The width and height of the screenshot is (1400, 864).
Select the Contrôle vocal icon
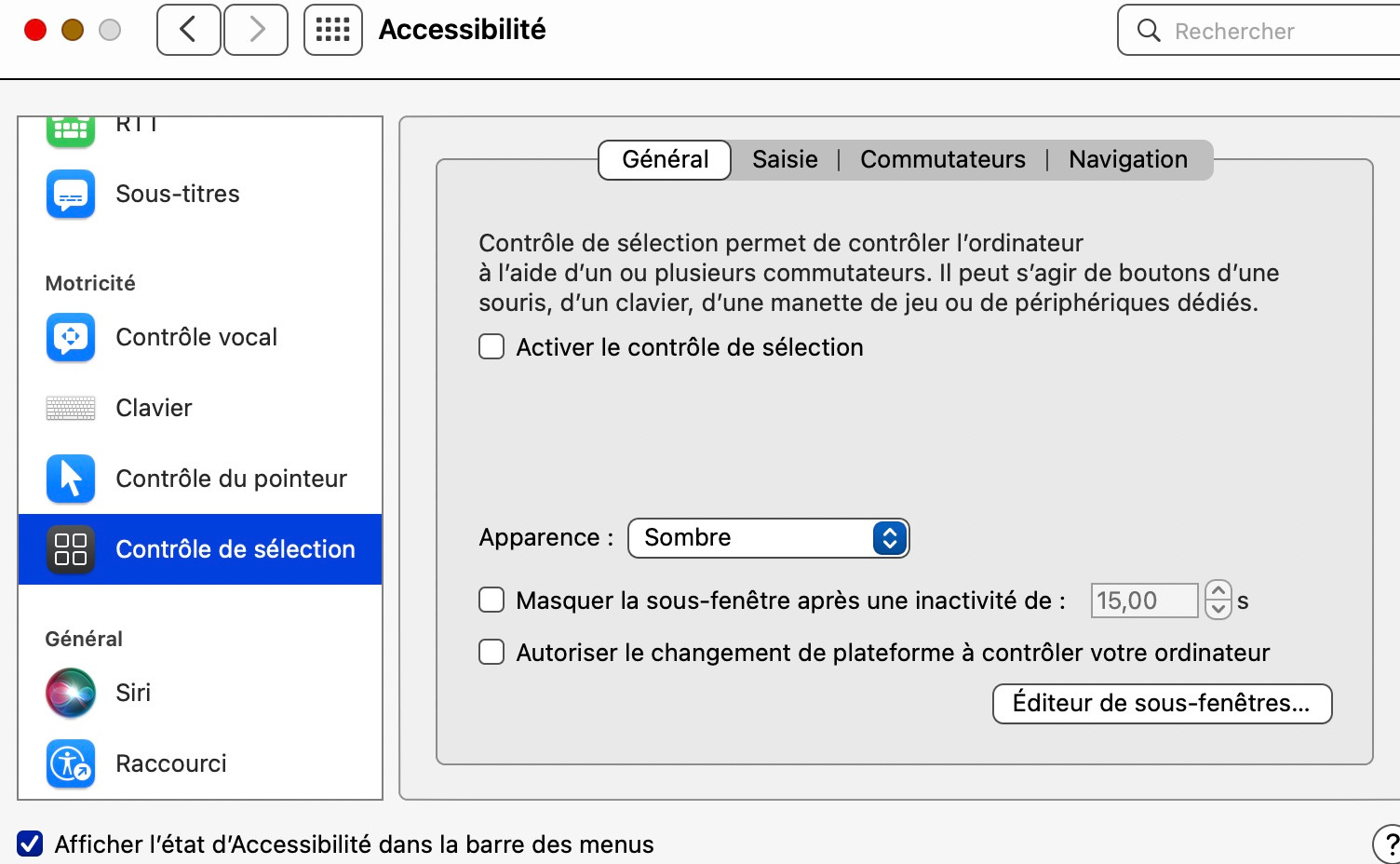click(71, 337)
